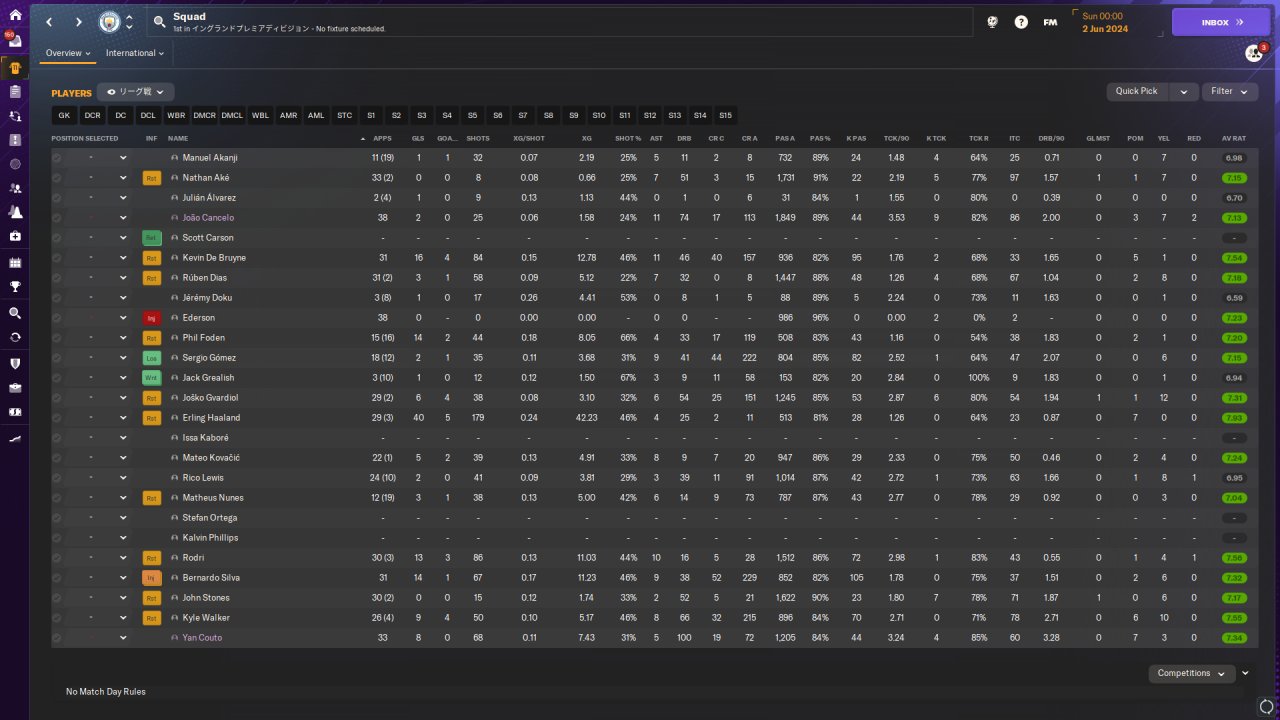Select the DMCL position tab
Viewport: 1280px width, 720px height.
232,116
